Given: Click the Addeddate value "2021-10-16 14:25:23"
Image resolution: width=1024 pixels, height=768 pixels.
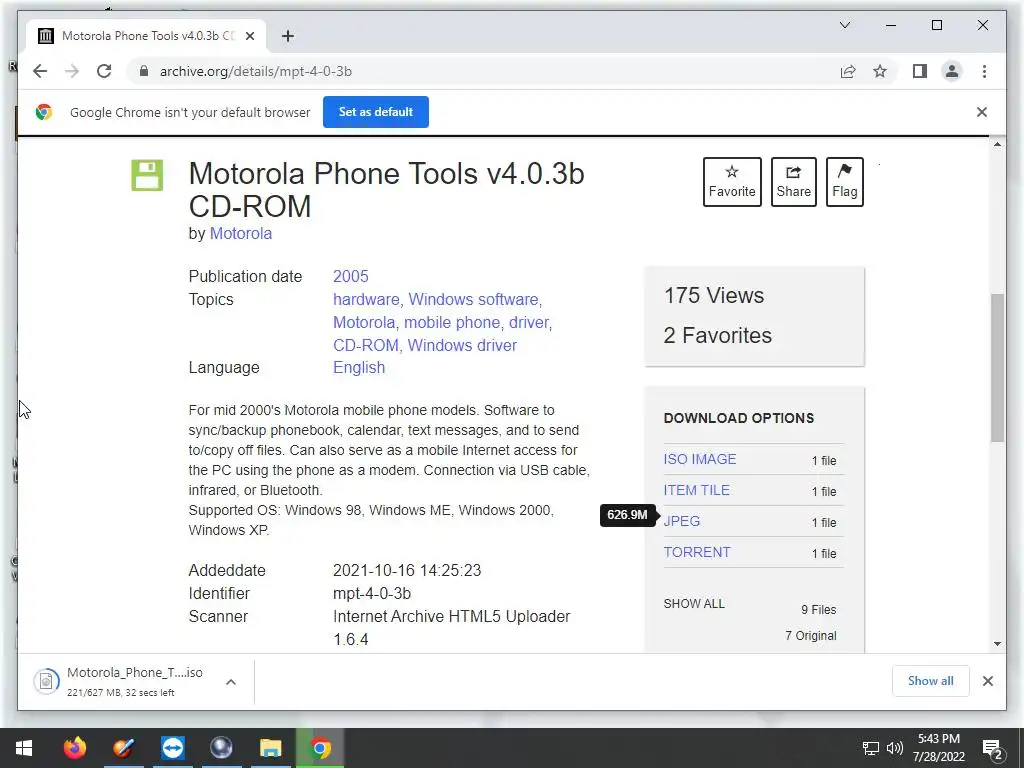Looking at the screenshot, I should pos(407,570).
